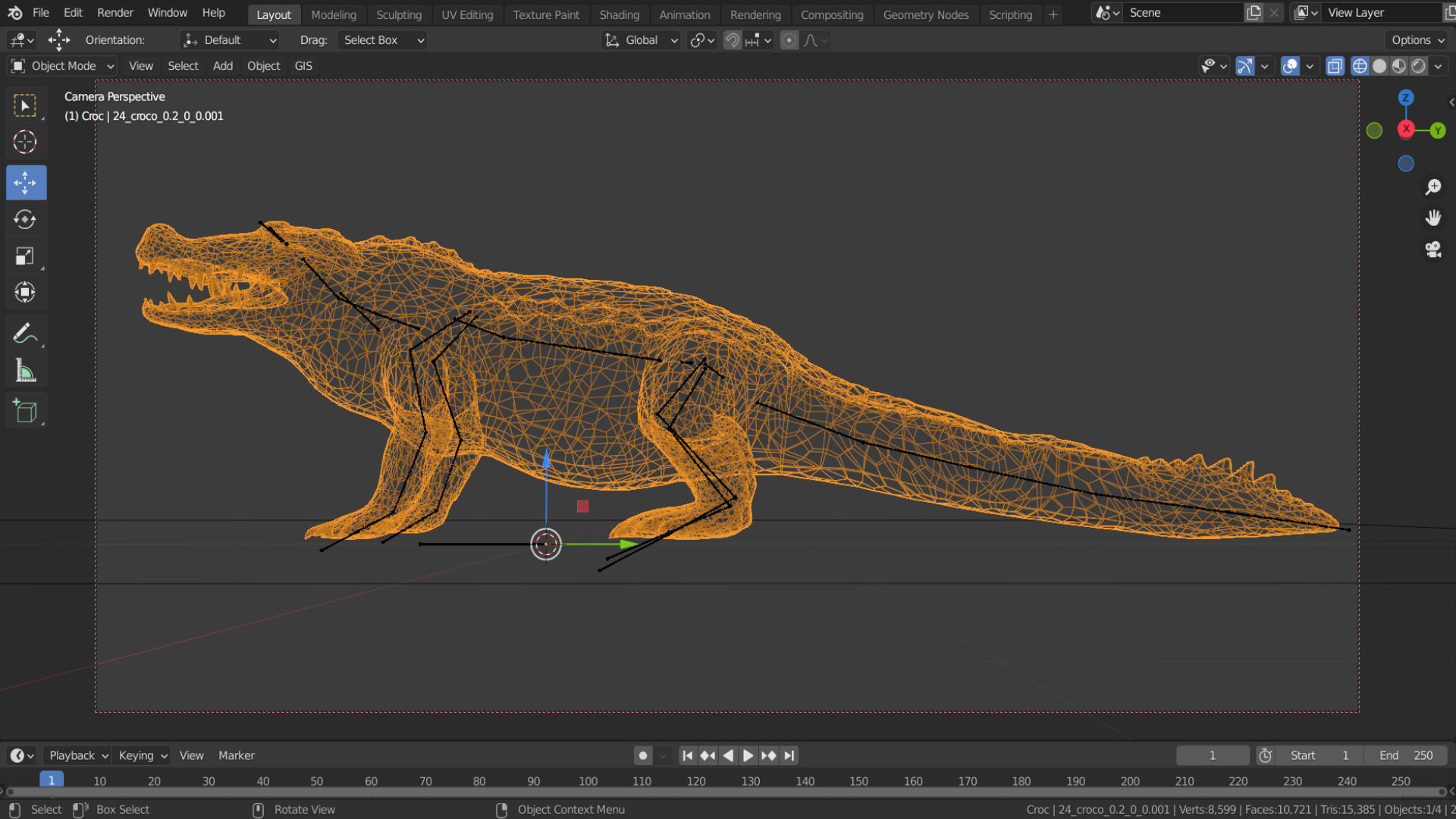Toggle proportional editing
Screen dimensions: 1456x819
[x=789, y=40]
